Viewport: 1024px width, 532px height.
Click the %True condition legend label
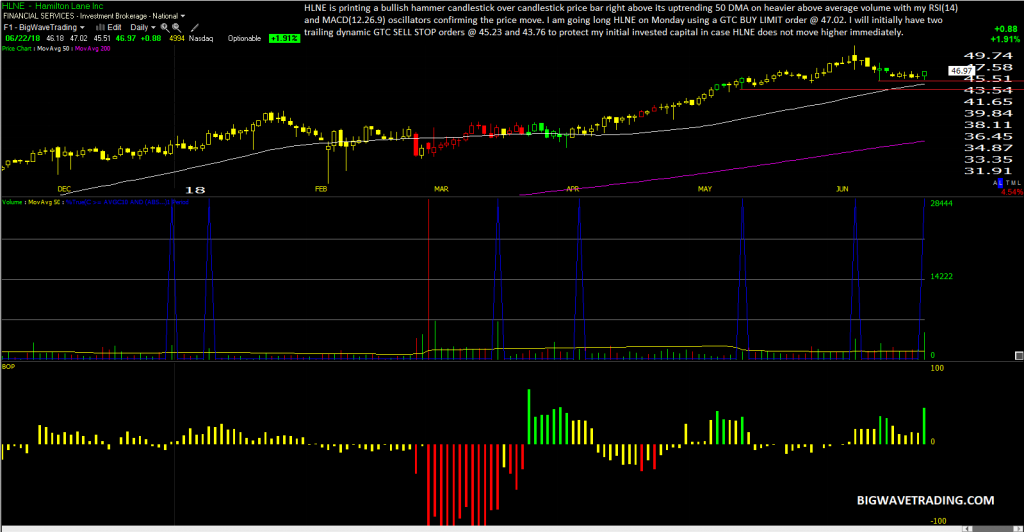[127, 202]
